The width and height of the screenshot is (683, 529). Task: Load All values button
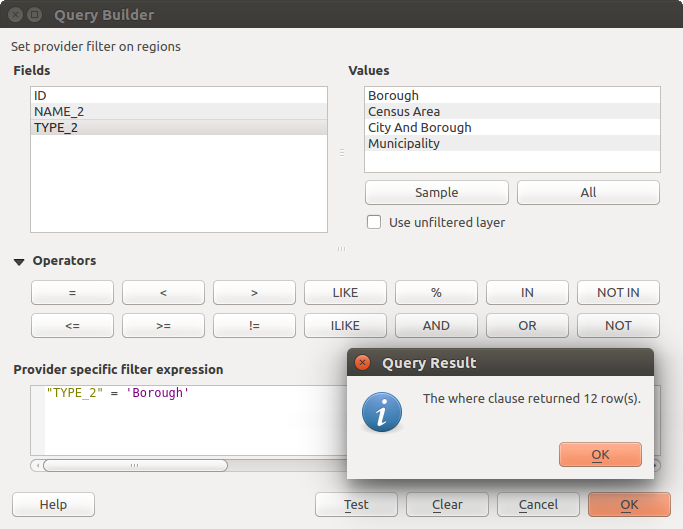[588, 193]
